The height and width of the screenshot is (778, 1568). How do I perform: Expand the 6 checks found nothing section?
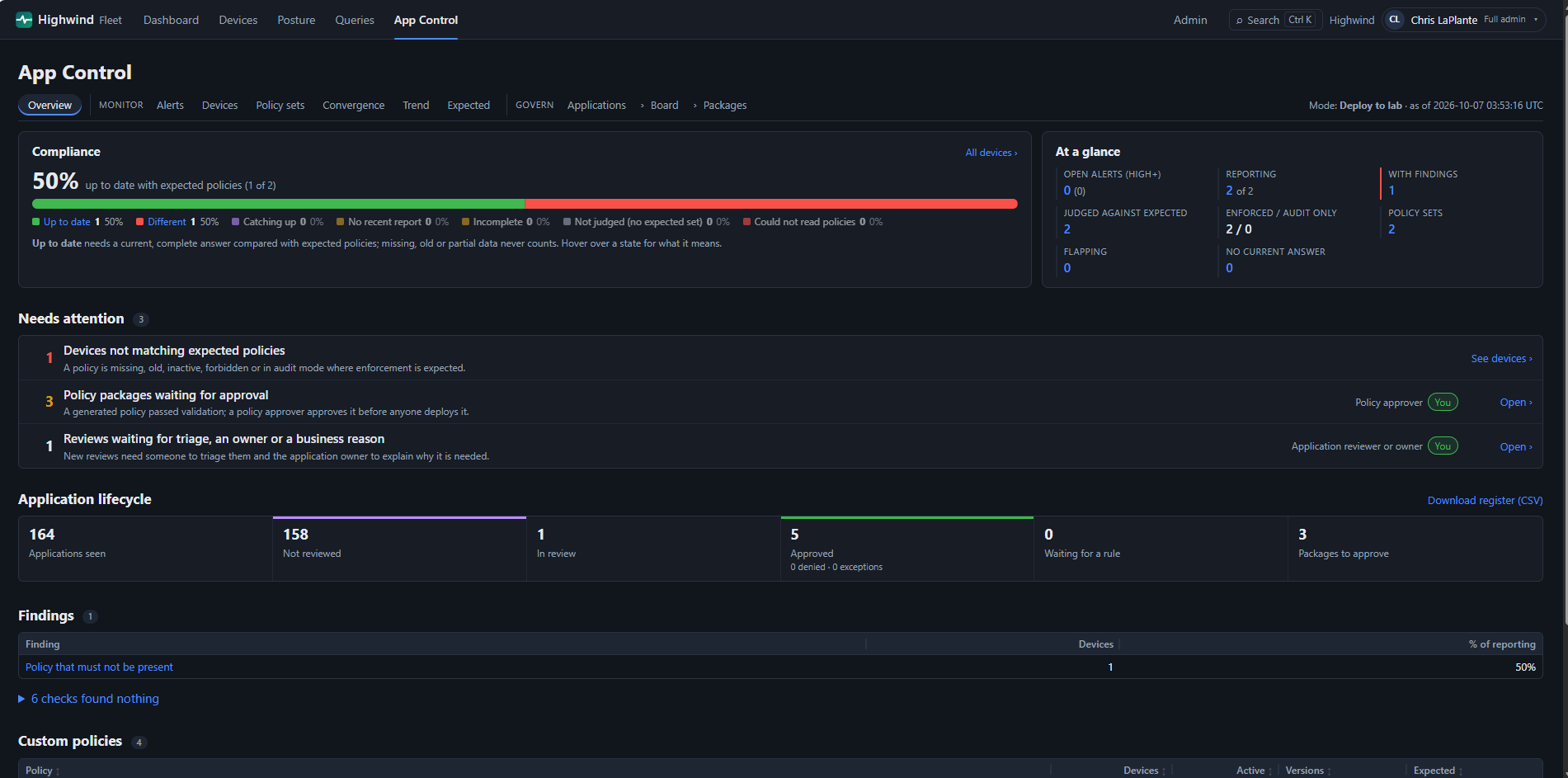pos(89,699)
